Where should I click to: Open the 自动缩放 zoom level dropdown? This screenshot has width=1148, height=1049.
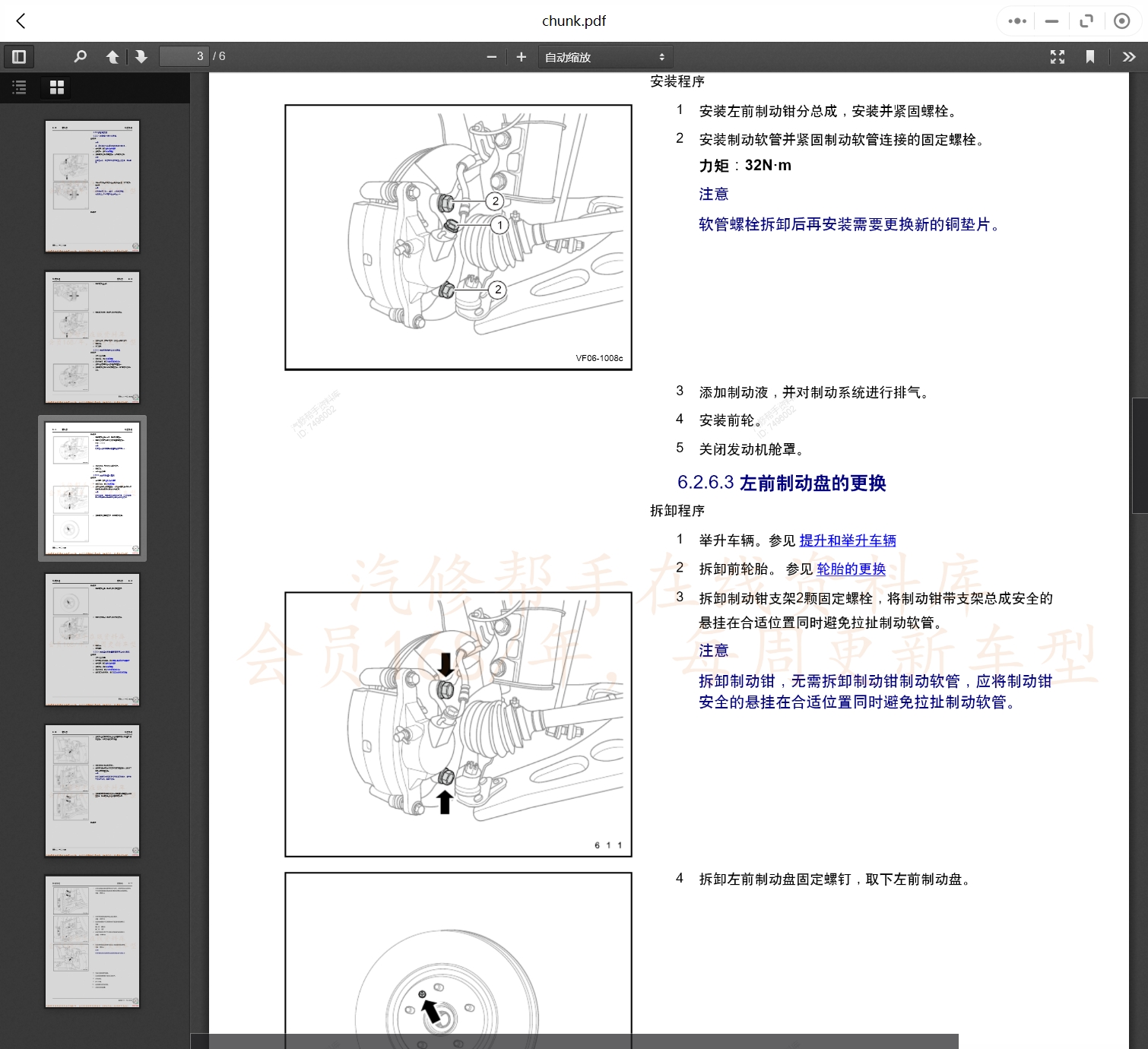(x=604, y=56)
